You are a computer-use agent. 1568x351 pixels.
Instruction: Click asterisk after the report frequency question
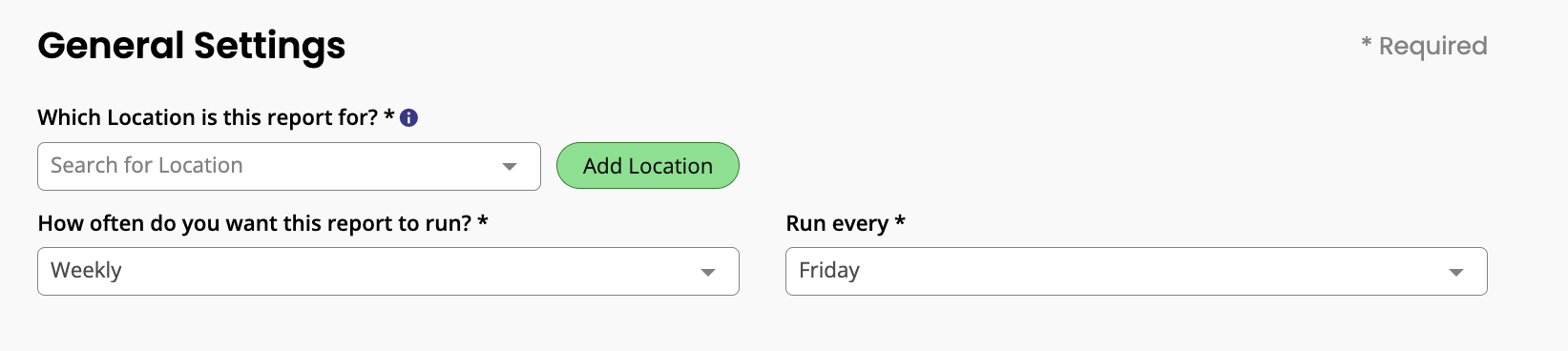pyautogui.click(x=483, y=220)
